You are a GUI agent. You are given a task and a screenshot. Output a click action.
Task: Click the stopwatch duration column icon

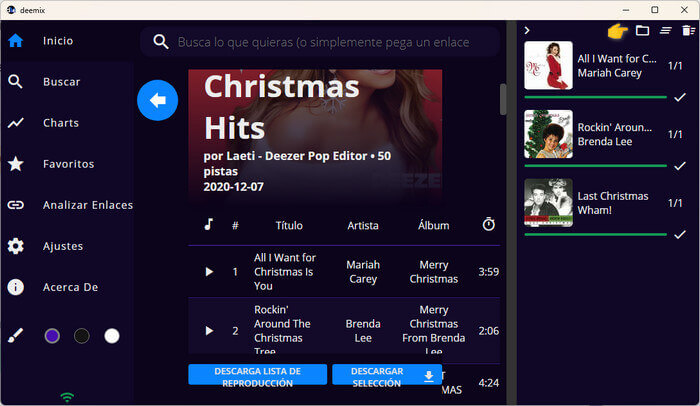coord(489,224)
